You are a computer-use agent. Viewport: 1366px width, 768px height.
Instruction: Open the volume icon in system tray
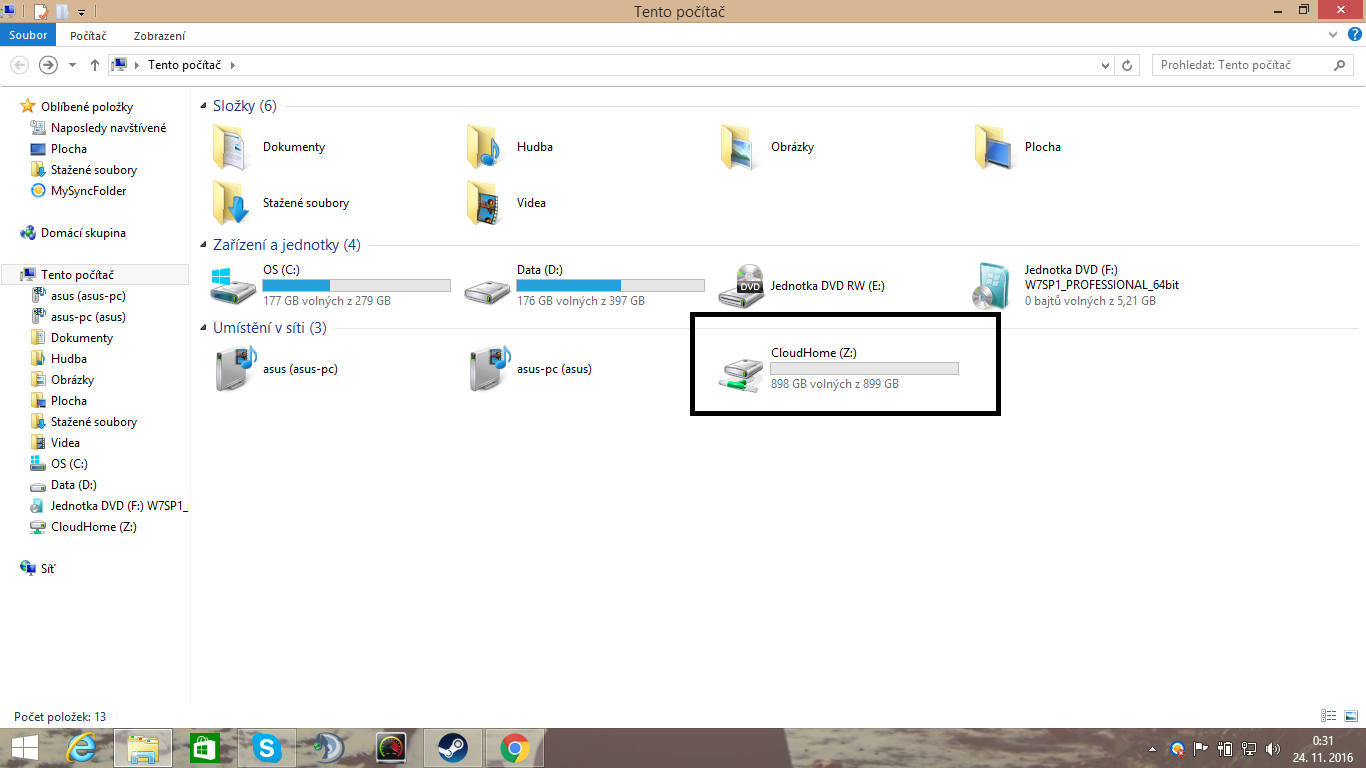pyautogui.click(x=1272, y=748)
